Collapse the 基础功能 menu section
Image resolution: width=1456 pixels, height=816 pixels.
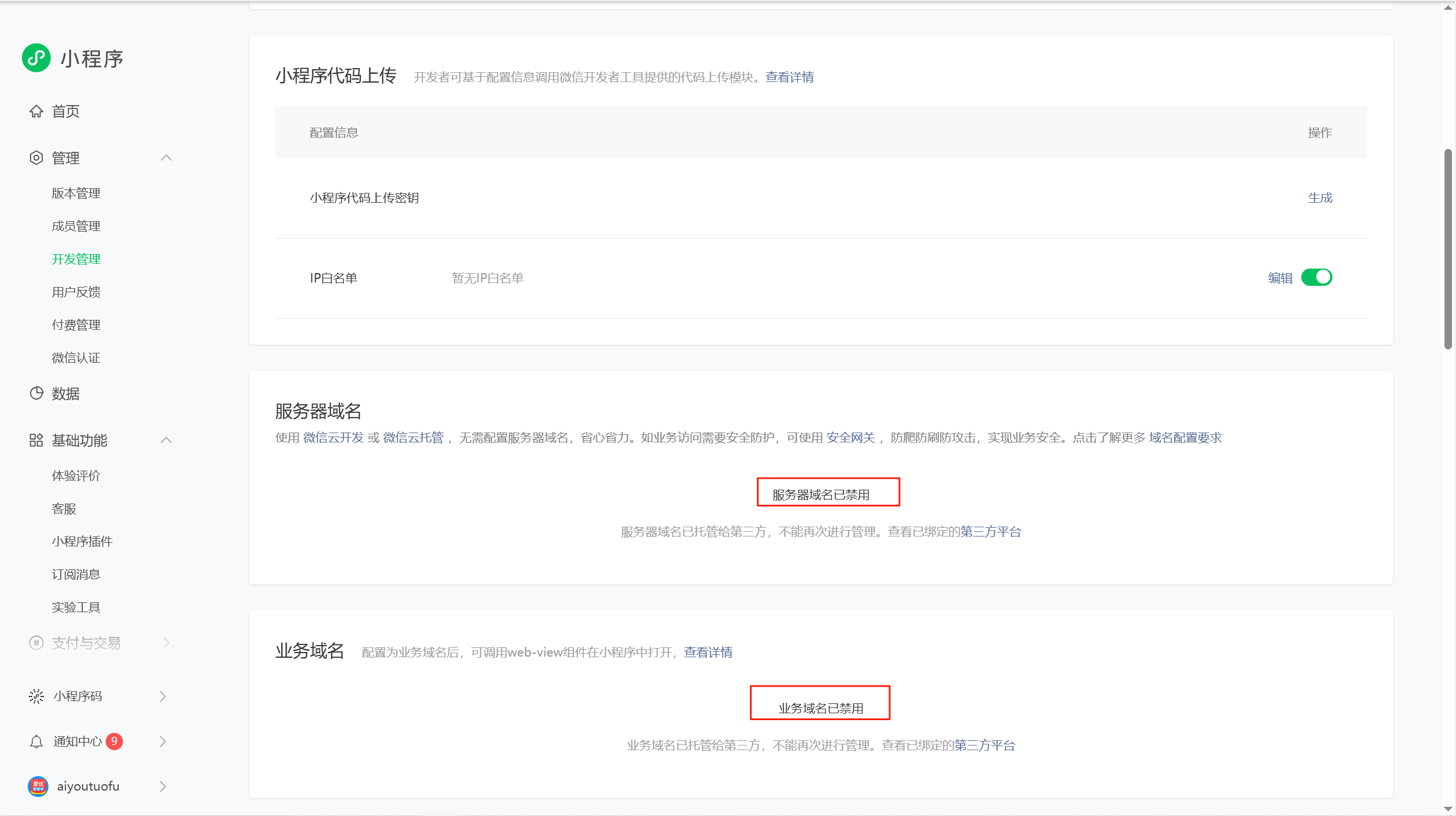pos(166,440)
